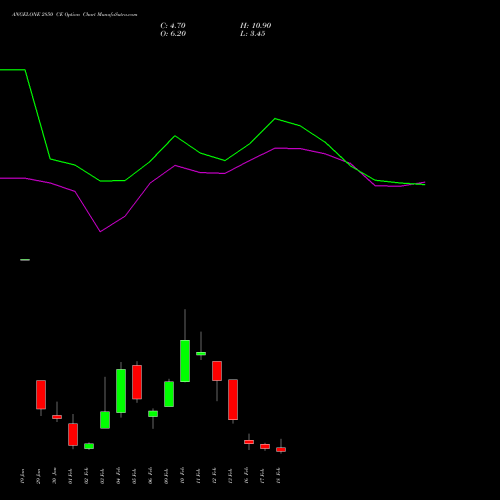The width and height of the screenshot is (500, 500).
Task: Select the 13 Feb date label
Action: (x=230, y=476)
